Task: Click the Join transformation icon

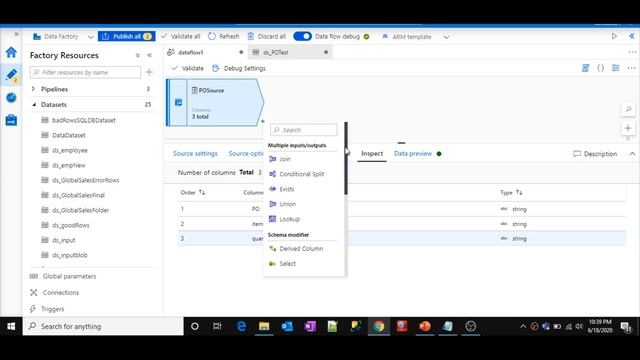Action: (273, 159)
